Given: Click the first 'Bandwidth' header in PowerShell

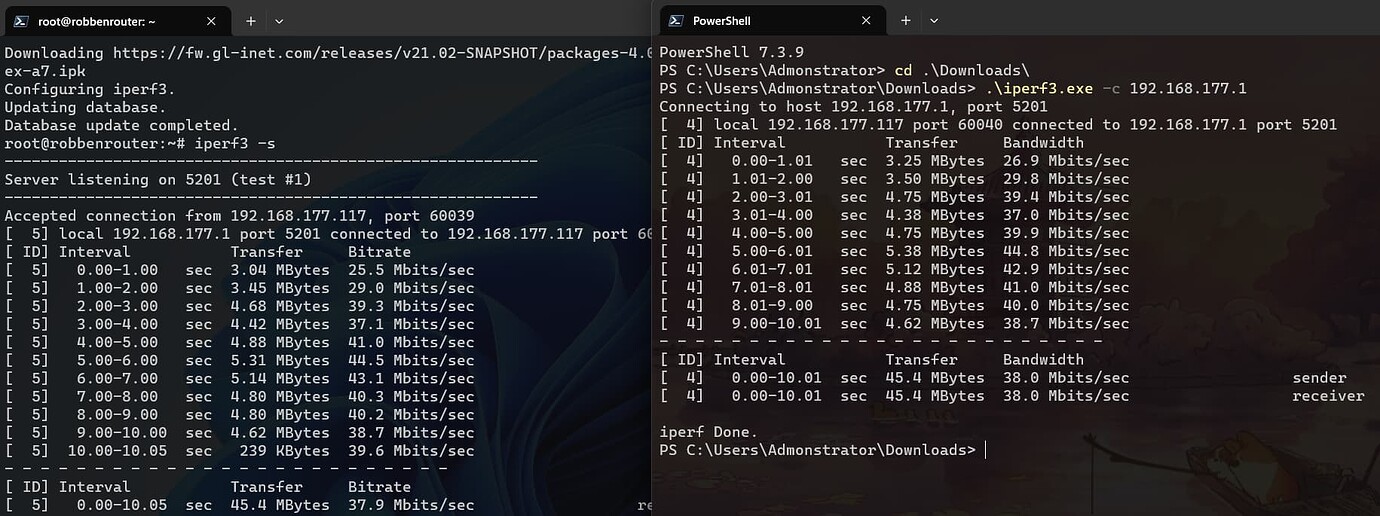Looking at the screenshot, I should (x=1043, y=142).
